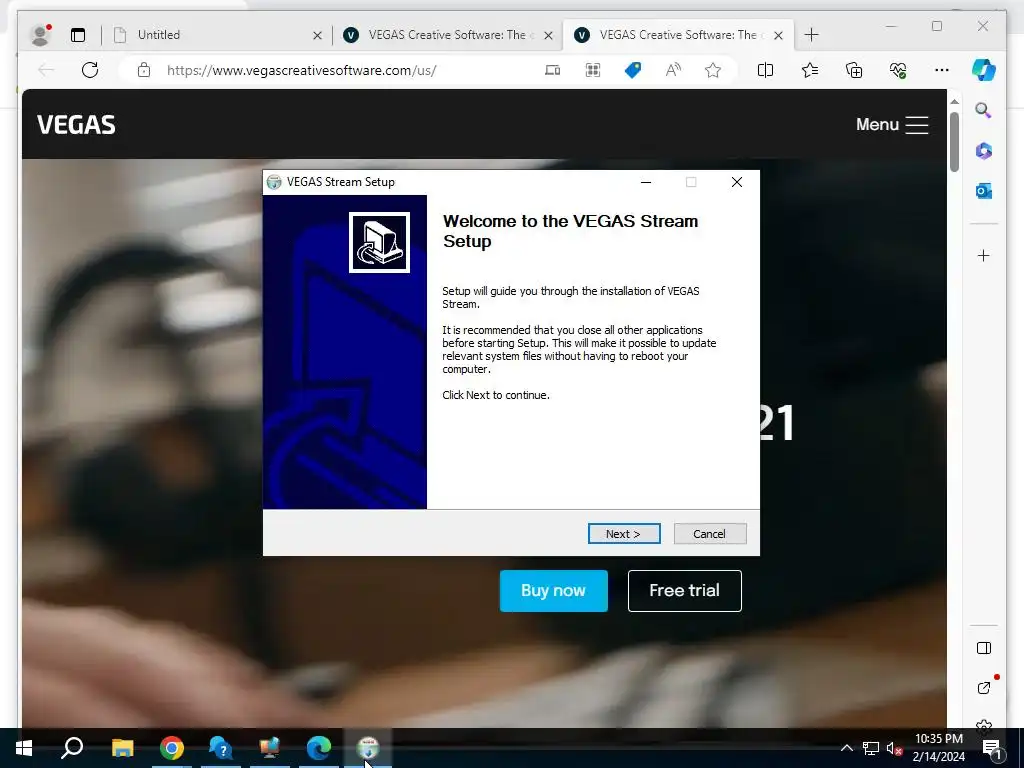
Task: Open Windows taskbar search
Action: (72, 748)
